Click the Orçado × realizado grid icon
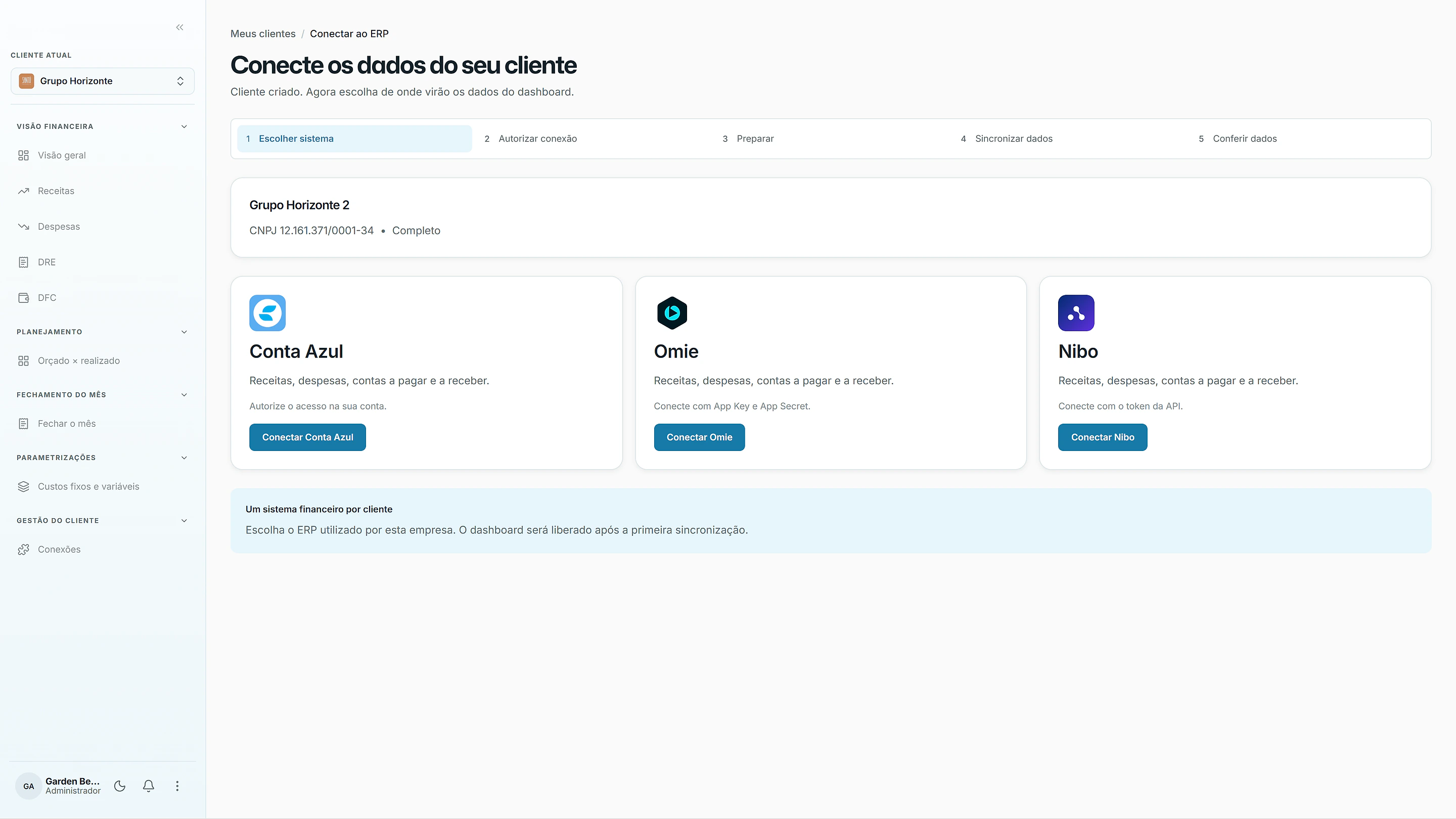The image size is (1456, 819). click(x=23, y=360)
